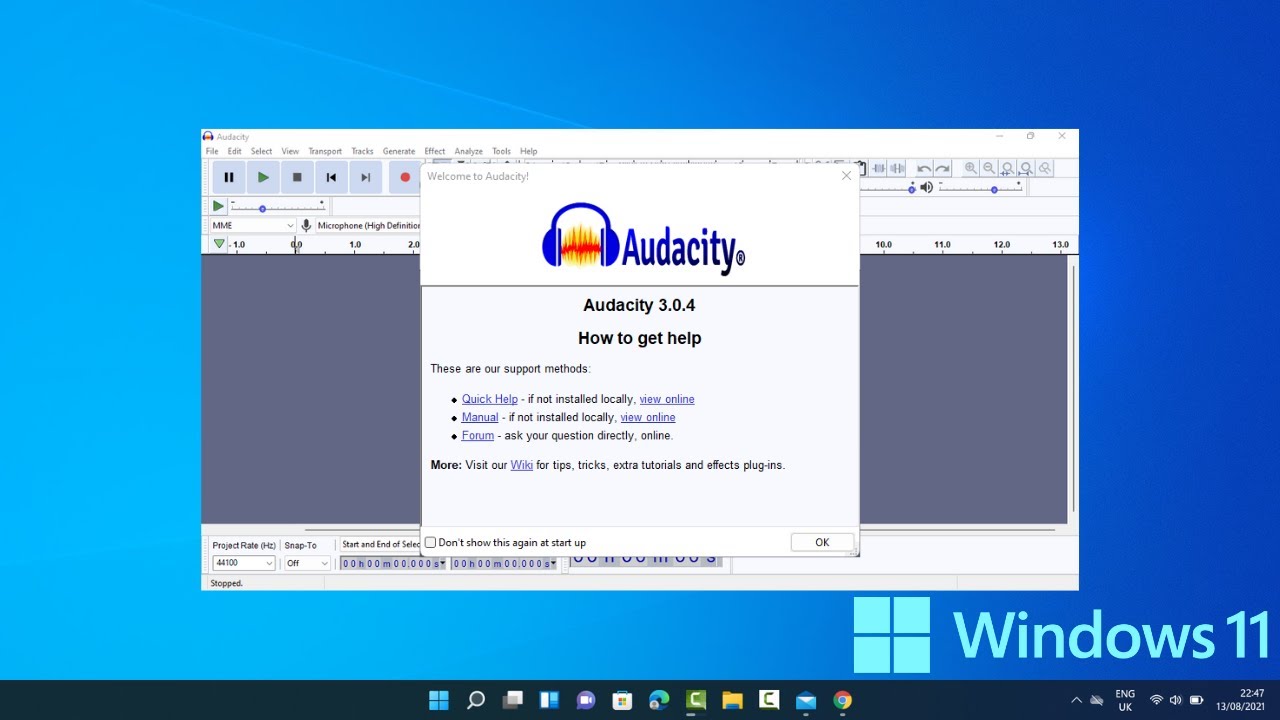Image resolution: width=1280 pixels, height=720 pixels.
Task: Click Skip to End button
Action: click(365, 177)
